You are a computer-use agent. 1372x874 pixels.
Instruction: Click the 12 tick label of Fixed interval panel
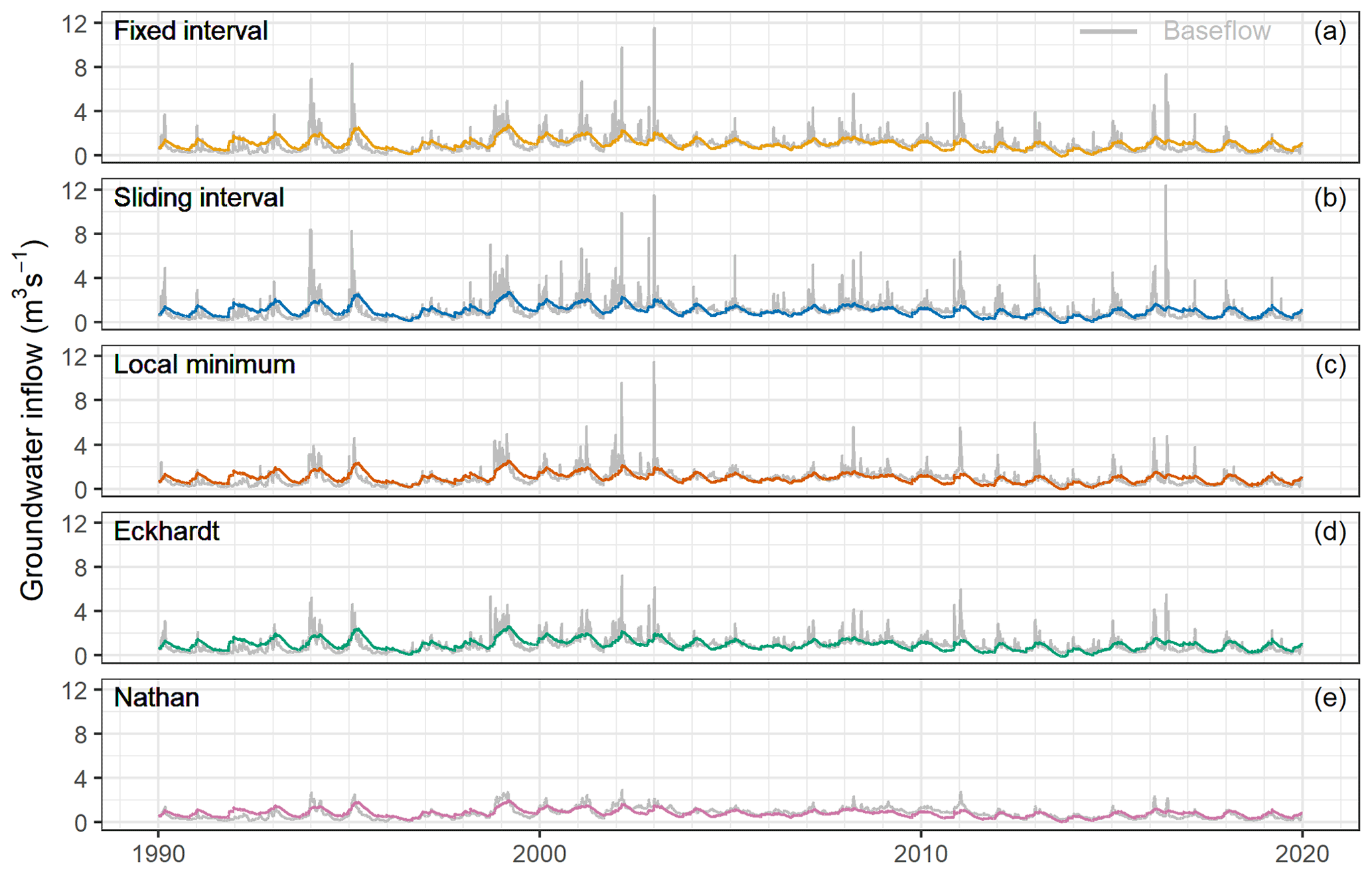(74, 25)
